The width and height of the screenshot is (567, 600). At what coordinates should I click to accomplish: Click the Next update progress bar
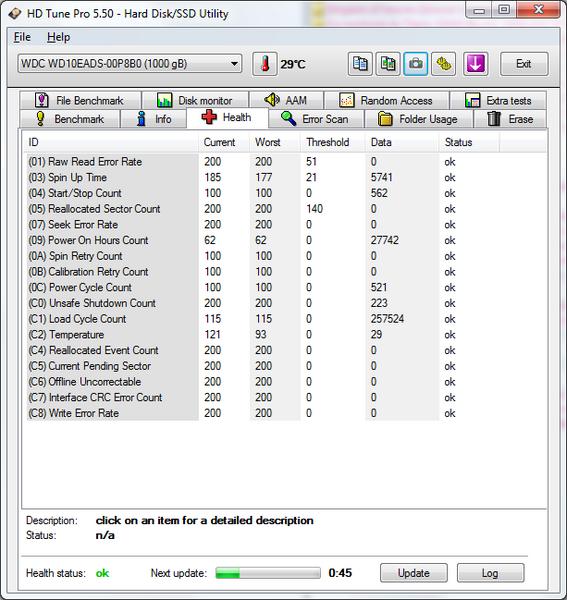tap(268, 573)
